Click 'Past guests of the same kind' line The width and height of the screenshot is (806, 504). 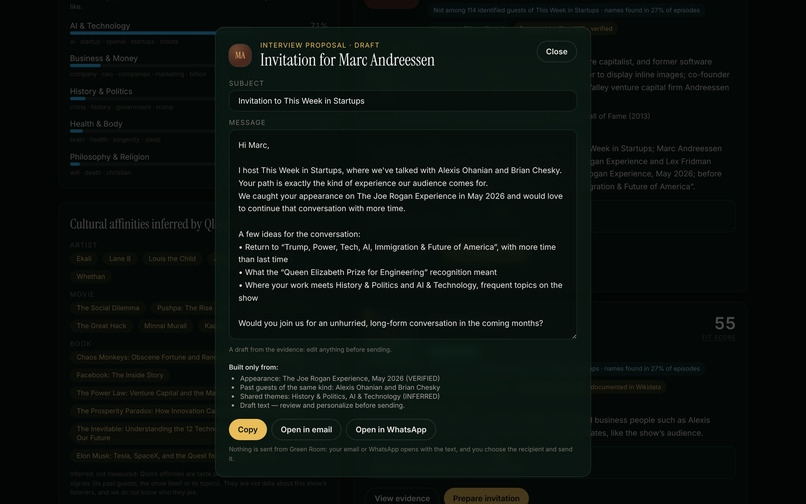[x=340, y=387]
